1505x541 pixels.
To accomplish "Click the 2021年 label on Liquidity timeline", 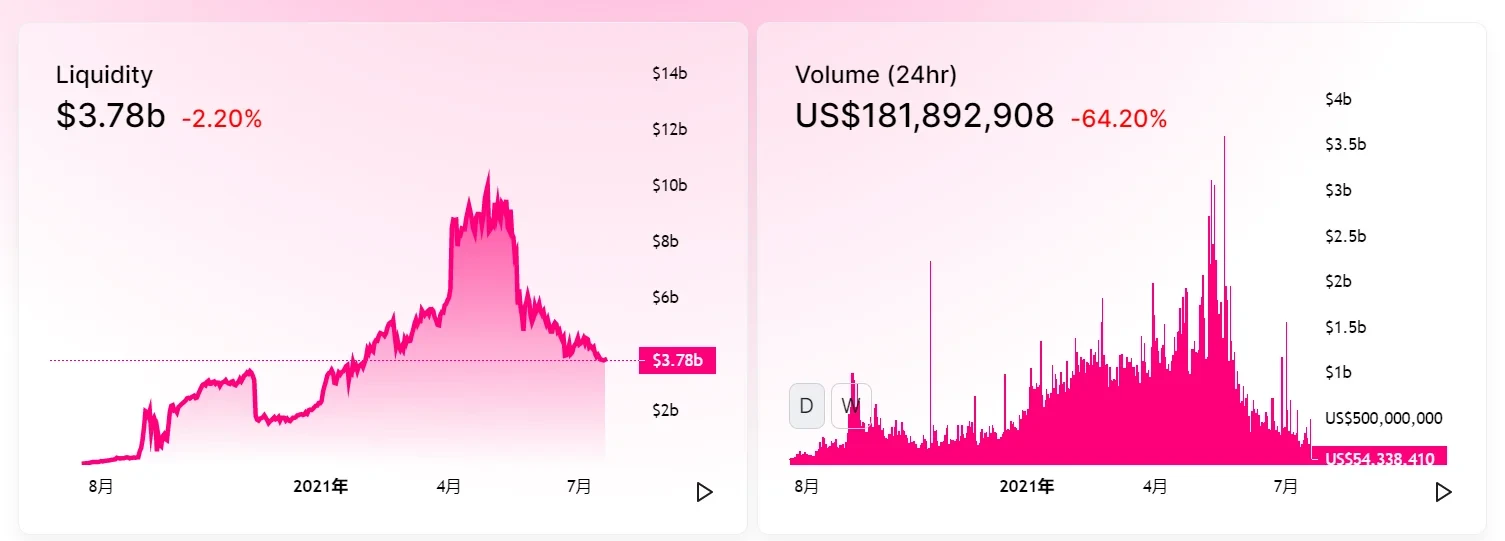I will click(321, 487).
